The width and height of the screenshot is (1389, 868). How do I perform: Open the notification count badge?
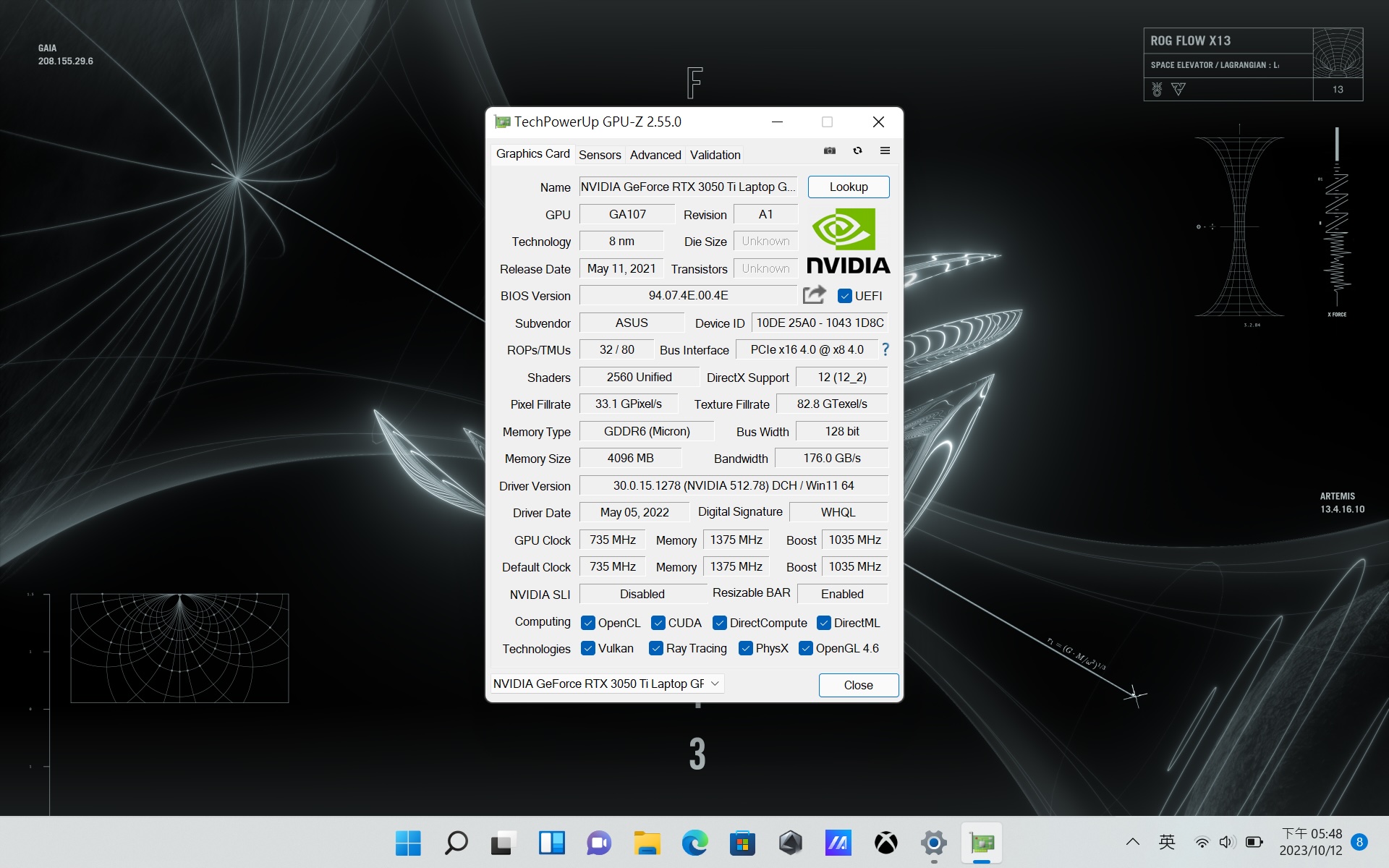[1359, 842]
